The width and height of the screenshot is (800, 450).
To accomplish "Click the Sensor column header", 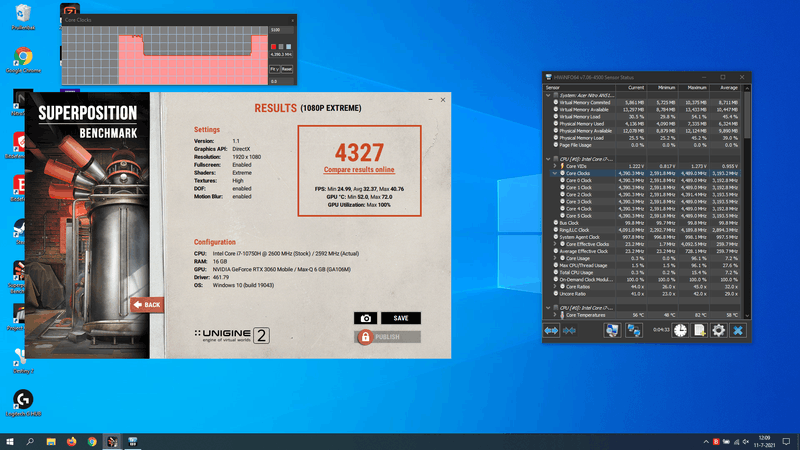I will coord(579,88).
